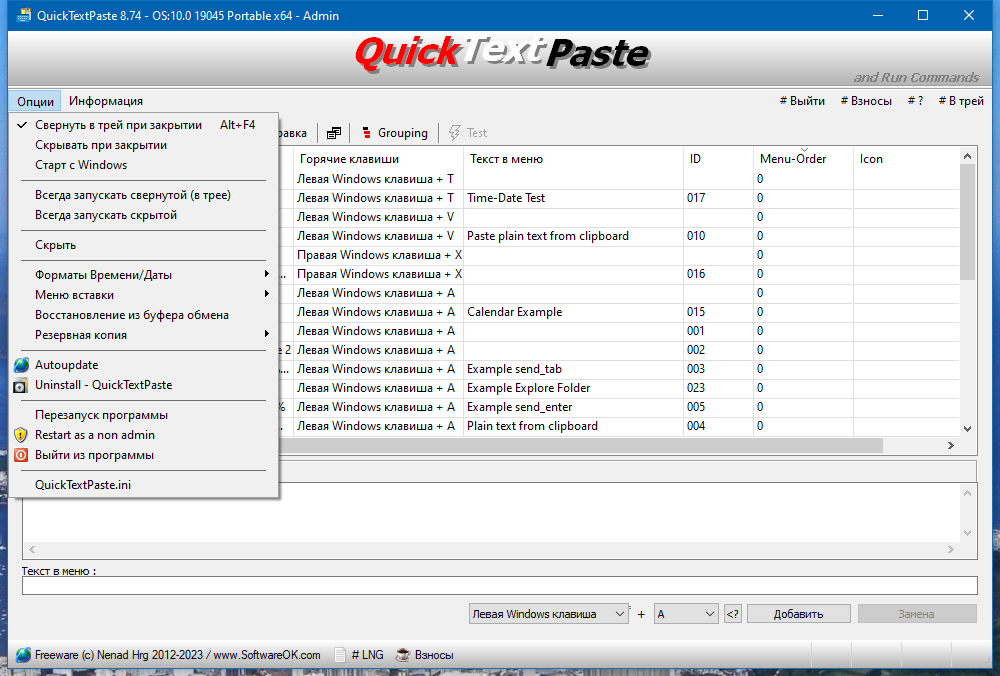Viewport: 1000px width, 676px height.
Task: Click the coffee cup Взносы icon
Action: pyautogui.click(x=402, y=655)
